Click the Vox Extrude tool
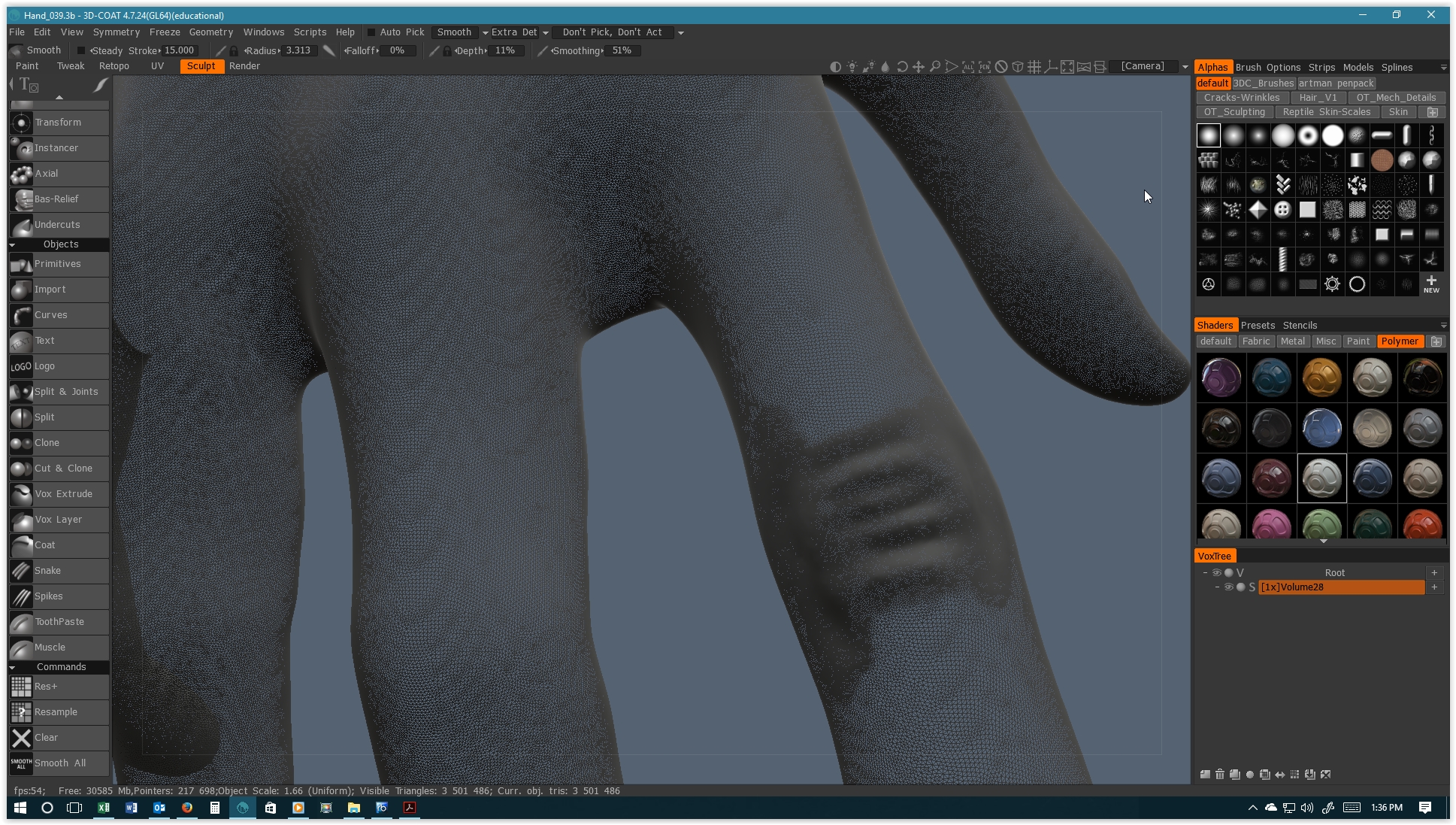The image size is (1456, 825). 63,493
